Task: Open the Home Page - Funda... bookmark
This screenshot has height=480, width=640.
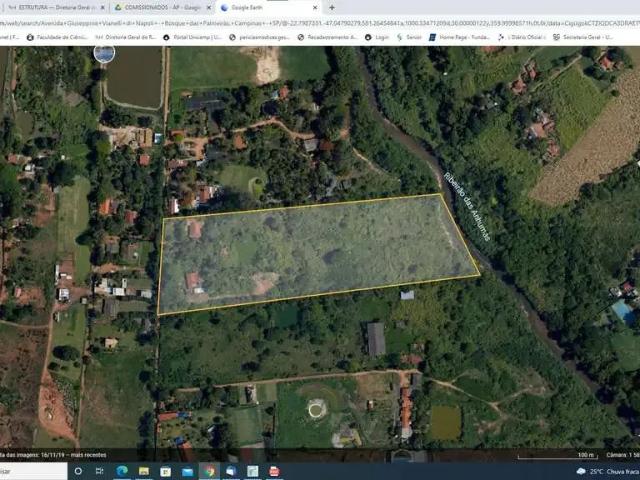Action: 459,37
